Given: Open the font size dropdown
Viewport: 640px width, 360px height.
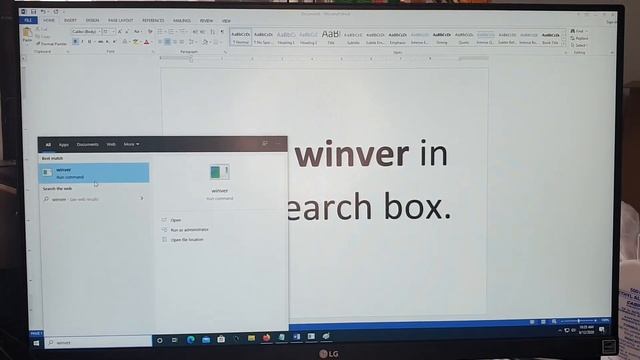Looking at the screenshot, I should pyautogui.click(x=113, y=31).
